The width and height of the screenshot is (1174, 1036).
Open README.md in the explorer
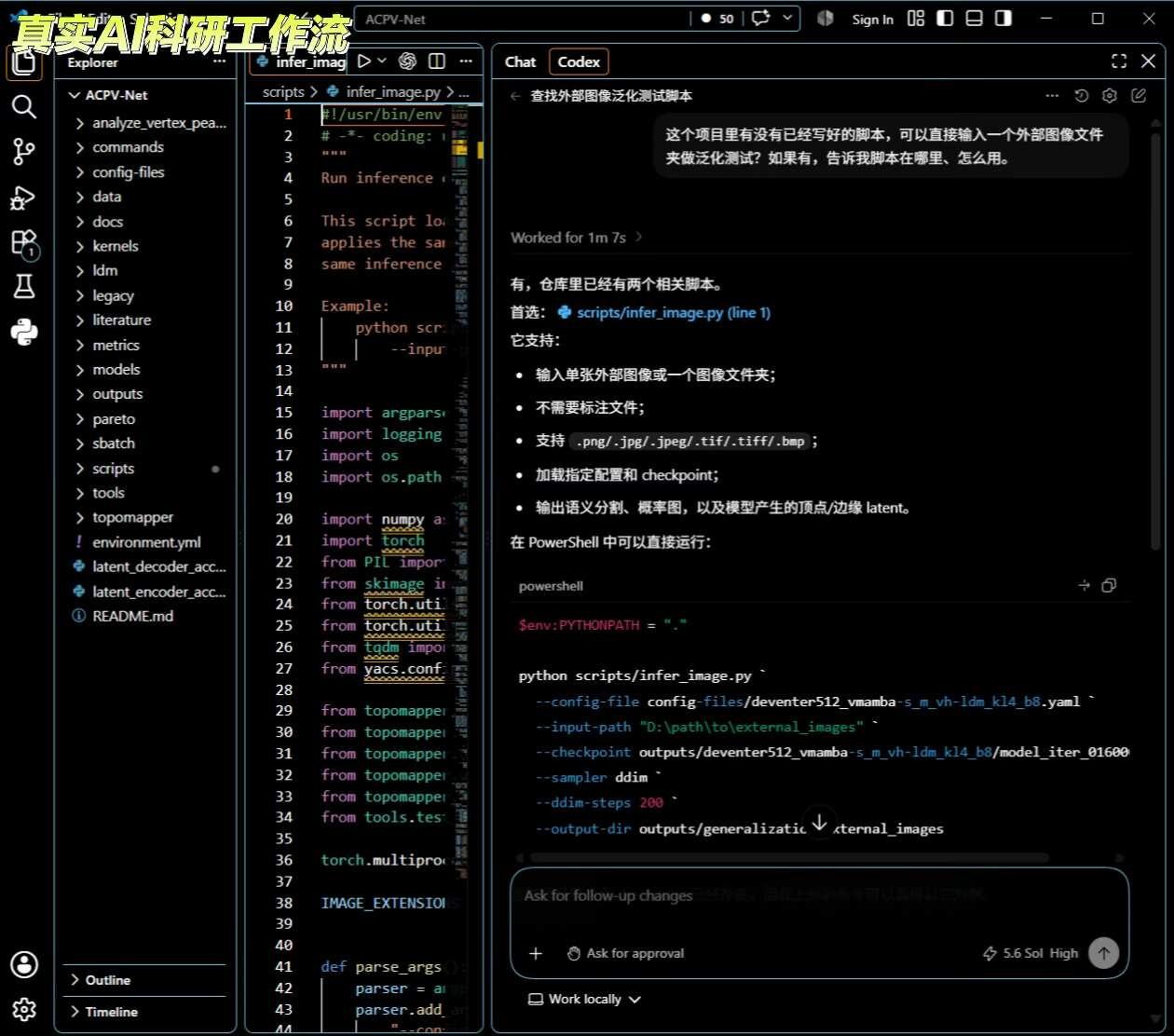[x=144, y=616]
